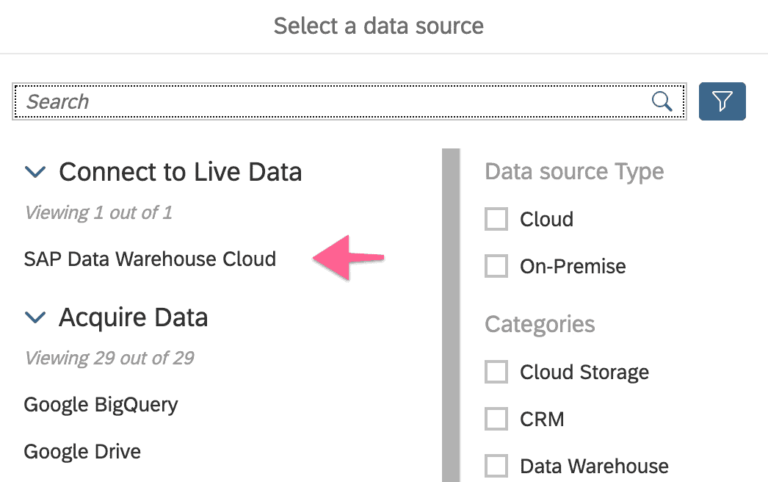Toggle the CRM category checkbox

point(496,419)
